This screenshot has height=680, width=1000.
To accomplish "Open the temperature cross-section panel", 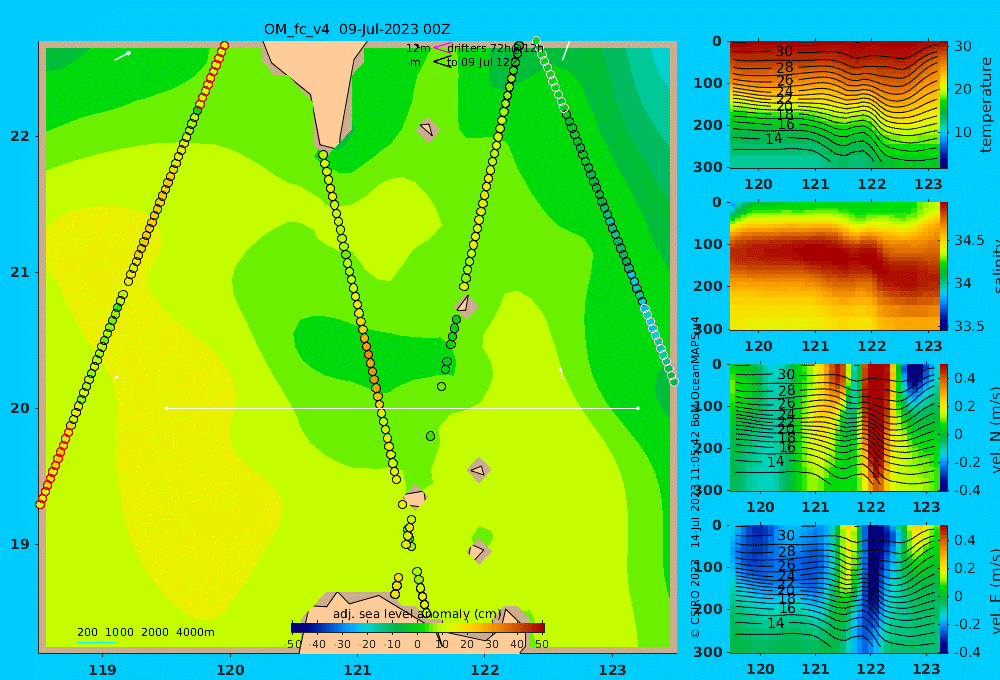I will tap(834, 105).
